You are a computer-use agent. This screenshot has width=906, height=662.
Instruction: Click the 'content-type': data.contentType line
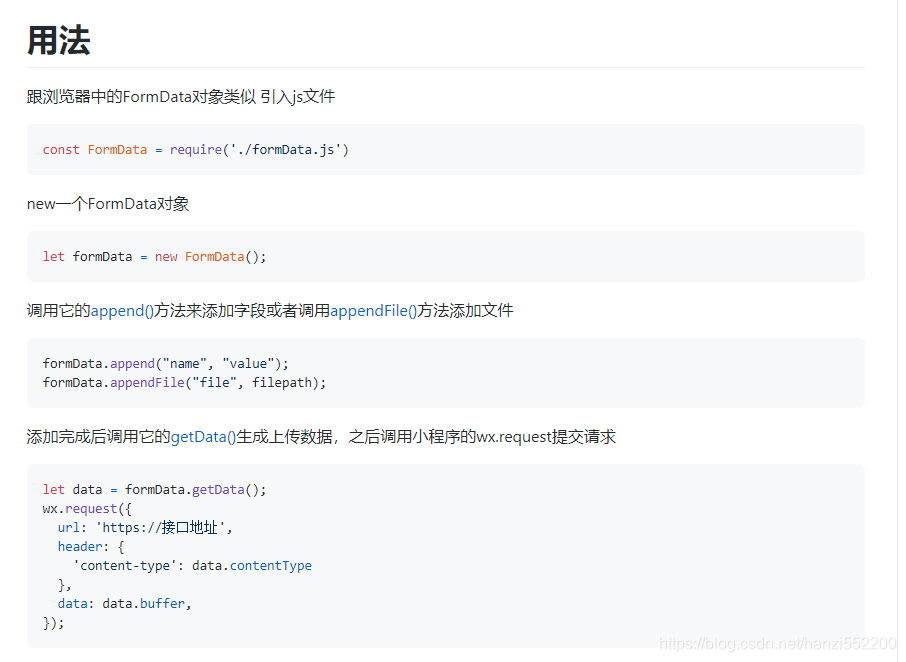click(x=192, y=566)
